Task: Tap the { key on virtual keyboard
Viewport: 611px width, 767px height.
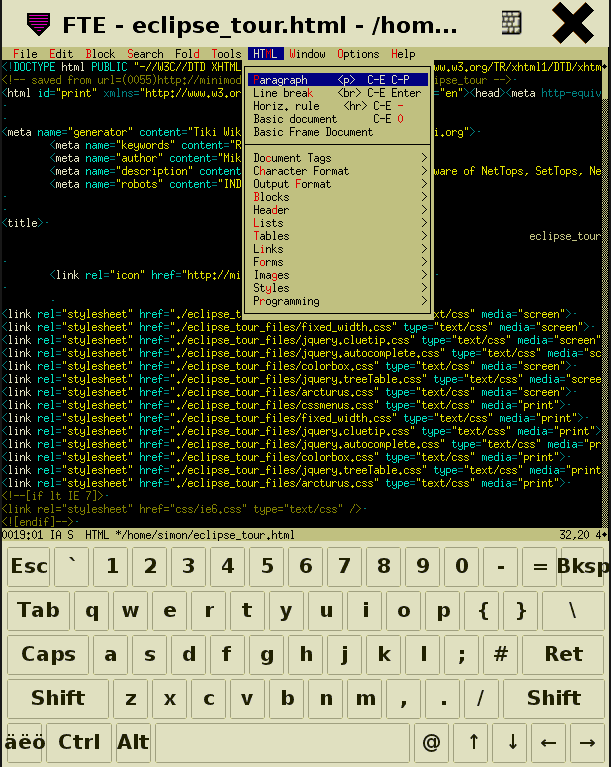Action: (x=483, y=610)
